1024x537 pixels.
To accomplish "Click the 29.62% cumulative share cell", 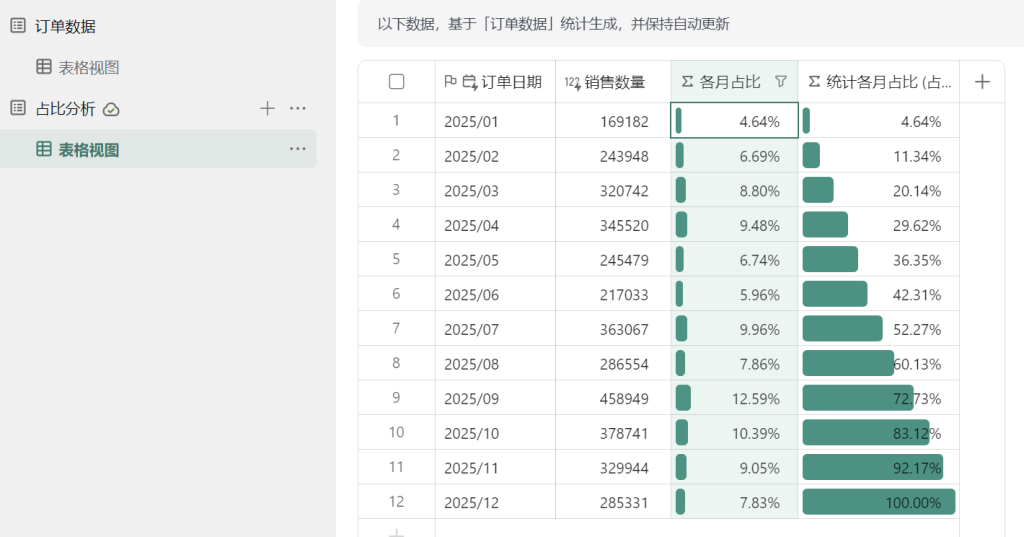I will (x=878, y=225).
